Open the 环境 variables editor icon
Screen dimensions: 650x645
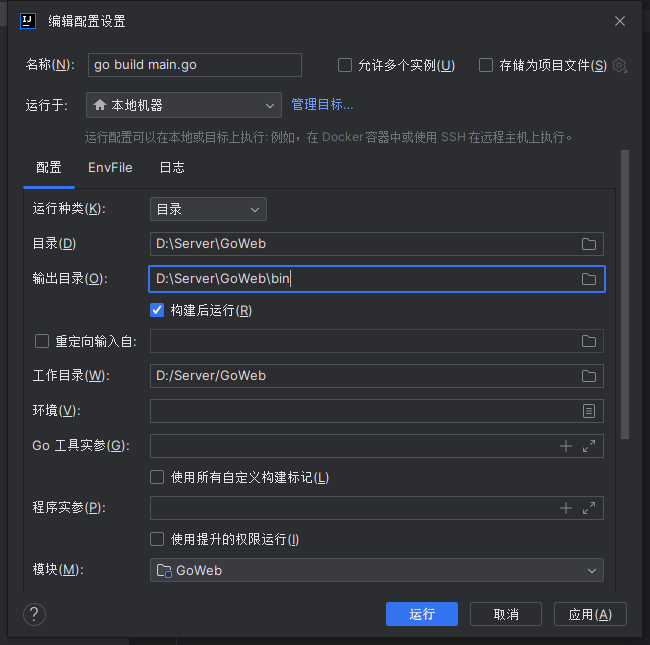pyautogui.click(x=589, y=411)
